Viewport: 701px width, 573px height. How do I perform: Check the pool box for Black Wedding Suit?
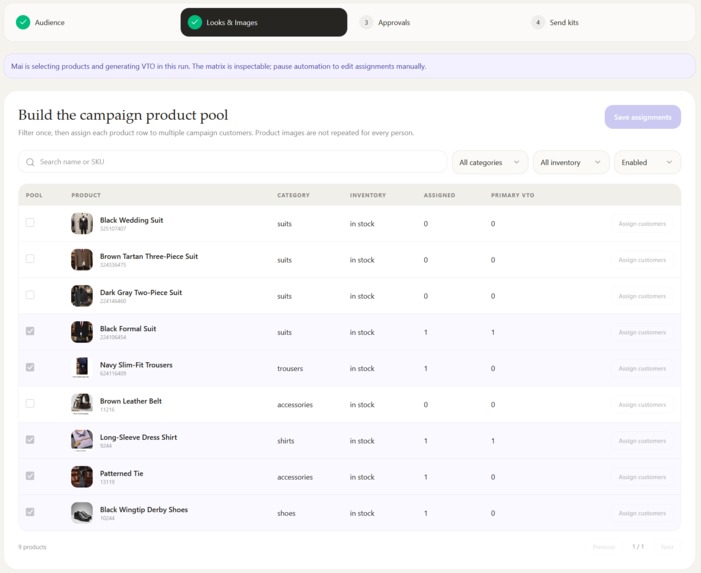tap(30, 222)
